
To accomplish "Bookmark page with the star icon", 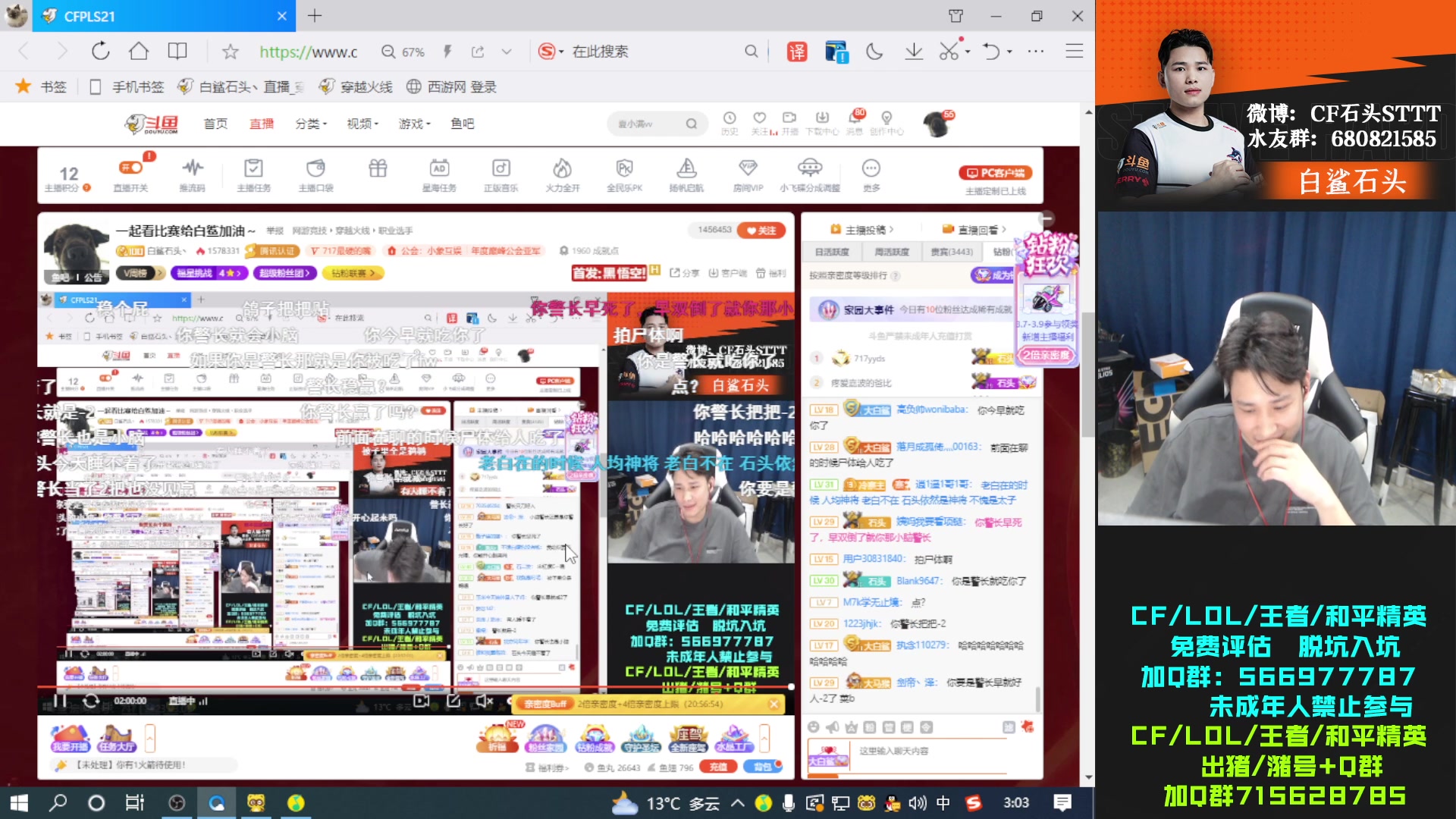I will pos(231,51).
